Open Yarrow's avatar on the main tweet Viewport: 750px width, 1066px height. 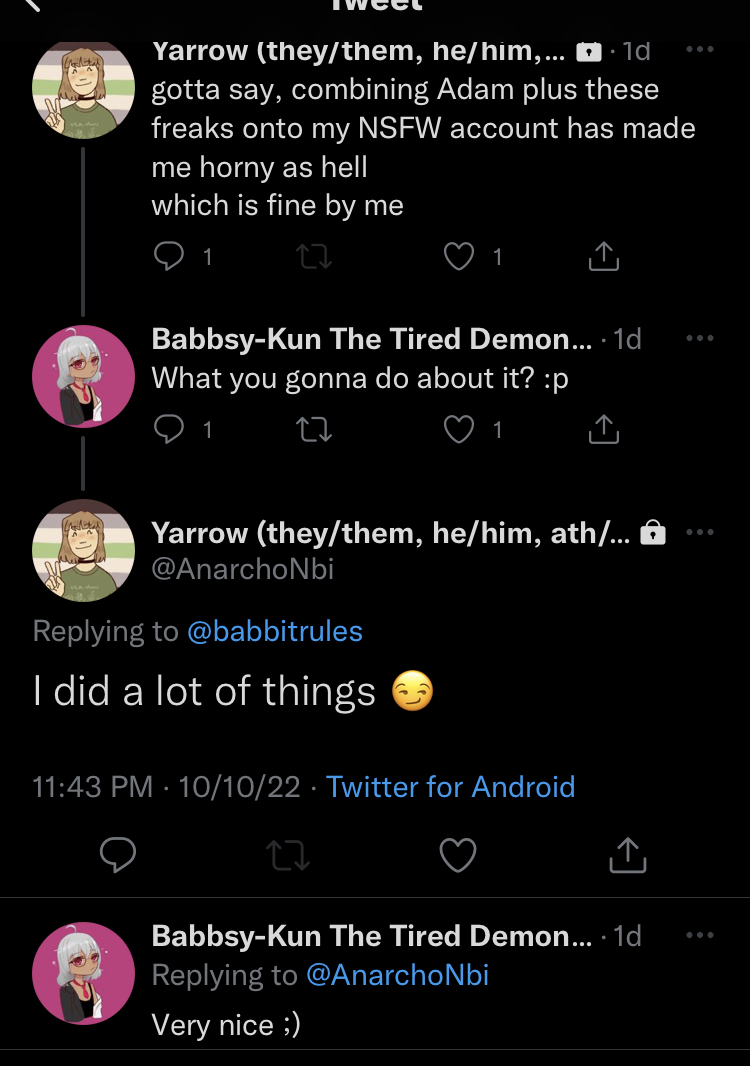coord(84,550)
